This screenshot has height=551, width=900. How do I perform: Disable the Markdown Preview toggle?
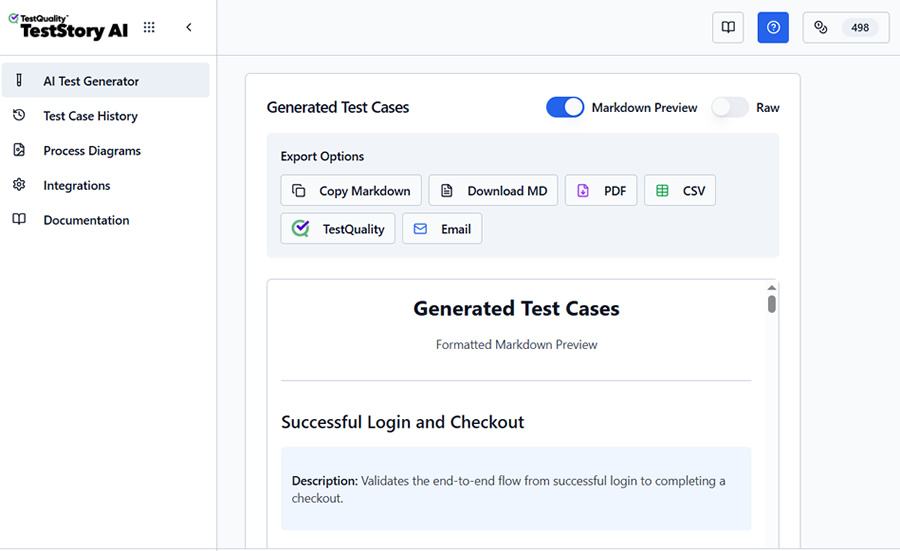click(565, 107)
